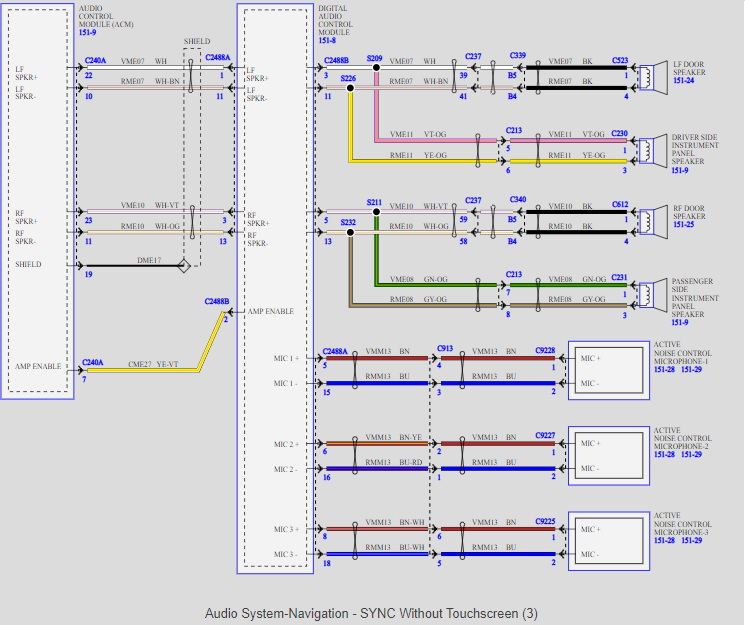Click connector C240A at AMP ENABLE pin 7

[93, 362]
